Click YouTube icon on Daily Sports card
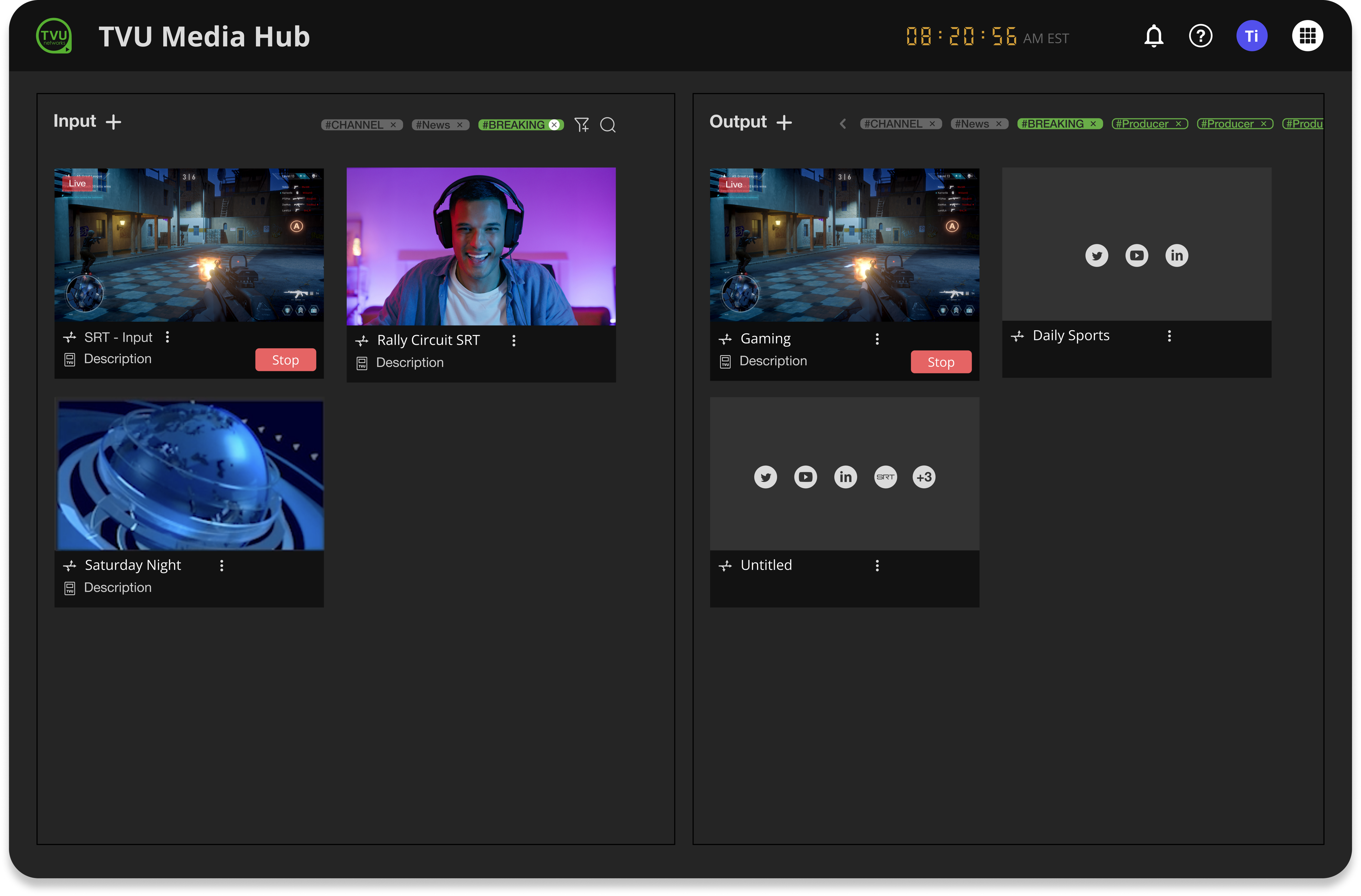1361x896 pixels. coord(1136,255)
